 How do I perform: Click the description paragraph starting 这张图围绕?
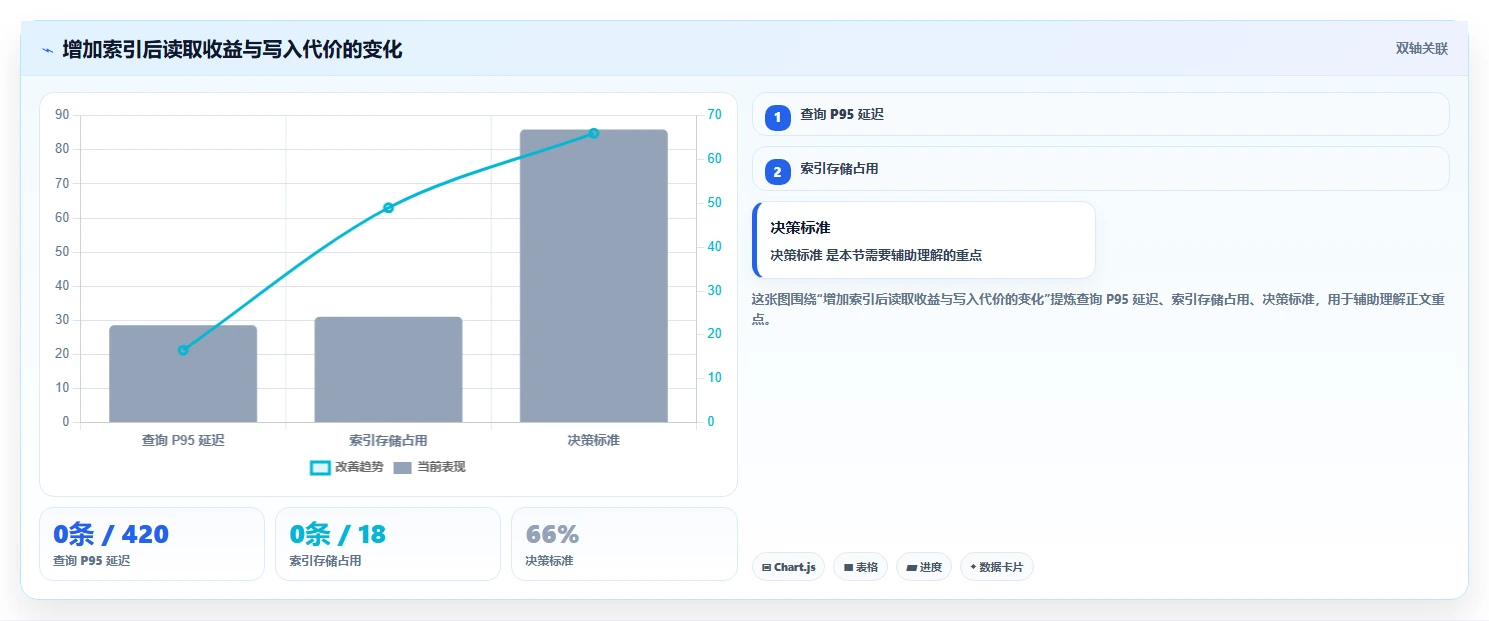[1097, 309]
